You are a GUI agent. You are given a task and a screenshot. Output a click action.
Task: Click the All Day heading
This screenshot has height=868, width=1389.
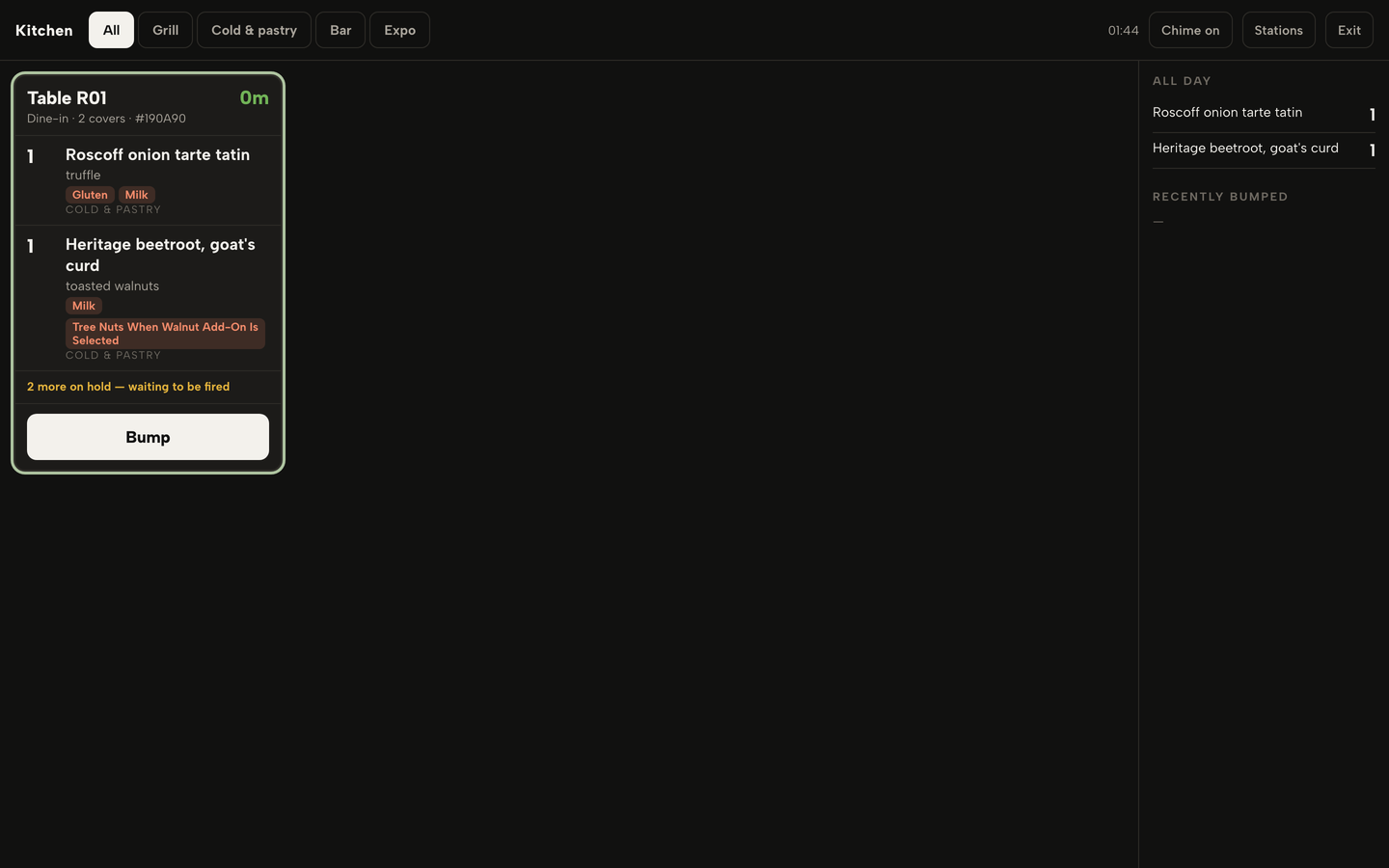pyautogui.click(x=1182, y=81)
